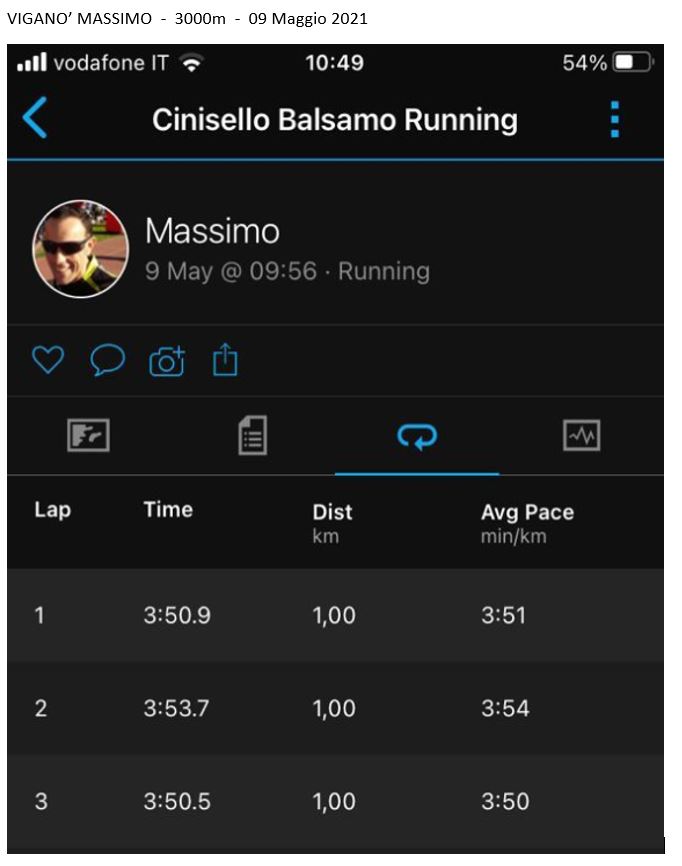
Task: Tap Cinisello Balsamo Running title
Action: pyautogui.click(x=335, y=120)
